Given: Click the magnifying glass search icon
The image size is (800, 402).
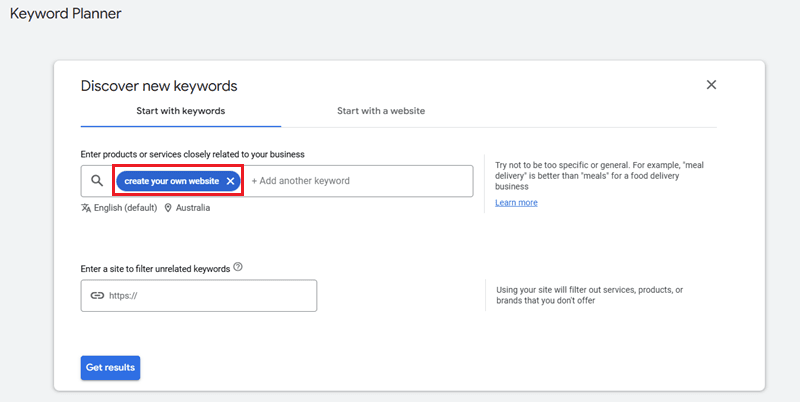Looking at the screenshot, I should pyautogui.click(x=97, y=181).
